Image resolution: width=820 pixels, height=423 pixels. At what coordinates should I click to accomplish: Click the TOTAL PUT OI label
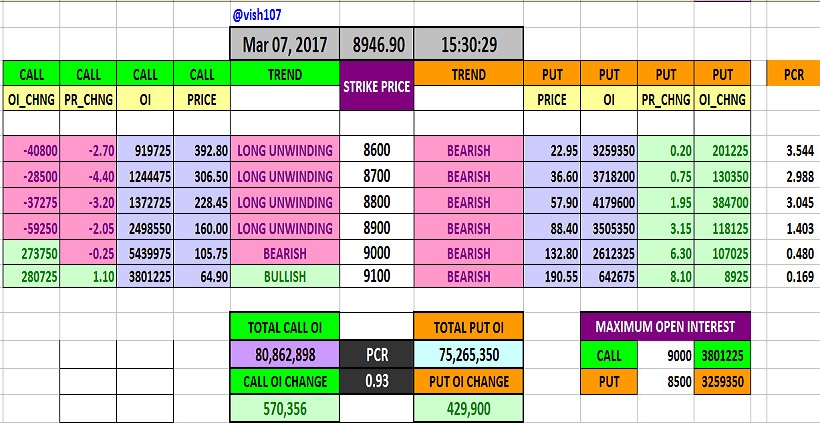tap(467, 326)
